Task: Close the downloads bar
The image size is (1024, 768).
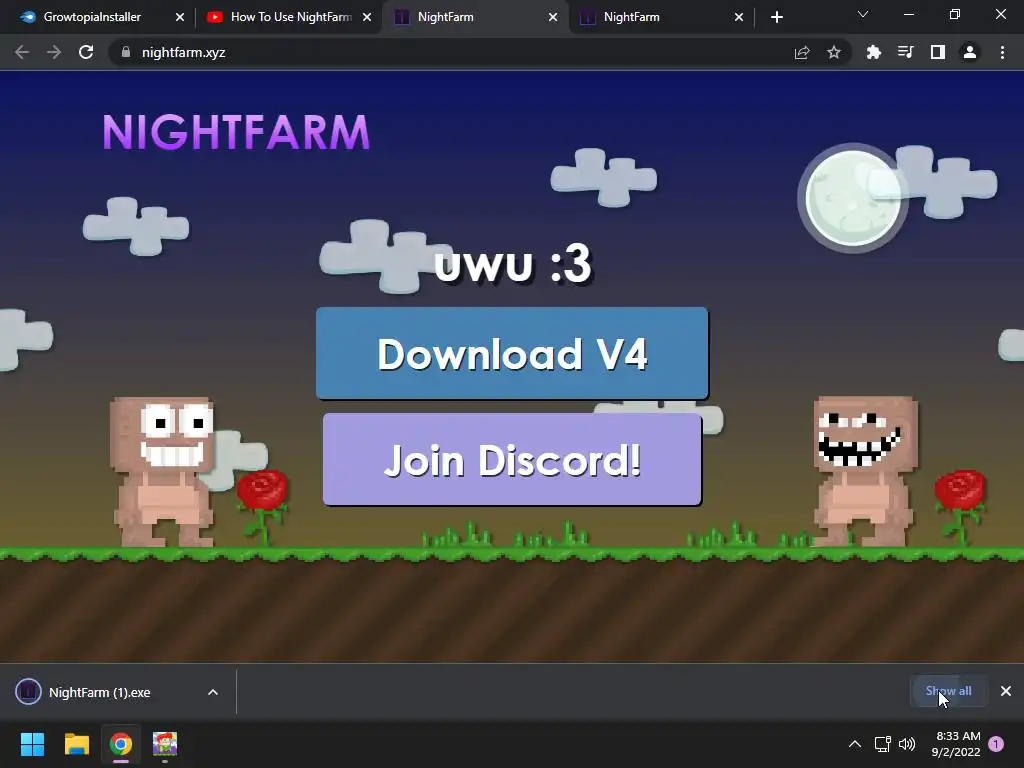Action: click(1006, 691)
